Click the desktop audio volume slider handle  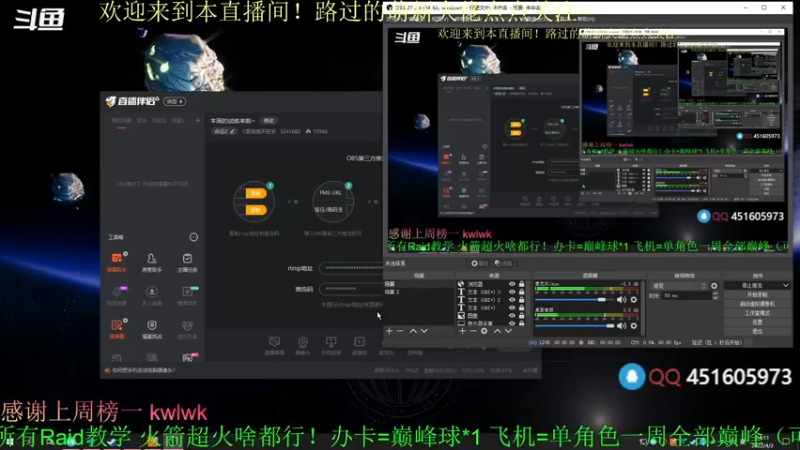coord(610,326)
